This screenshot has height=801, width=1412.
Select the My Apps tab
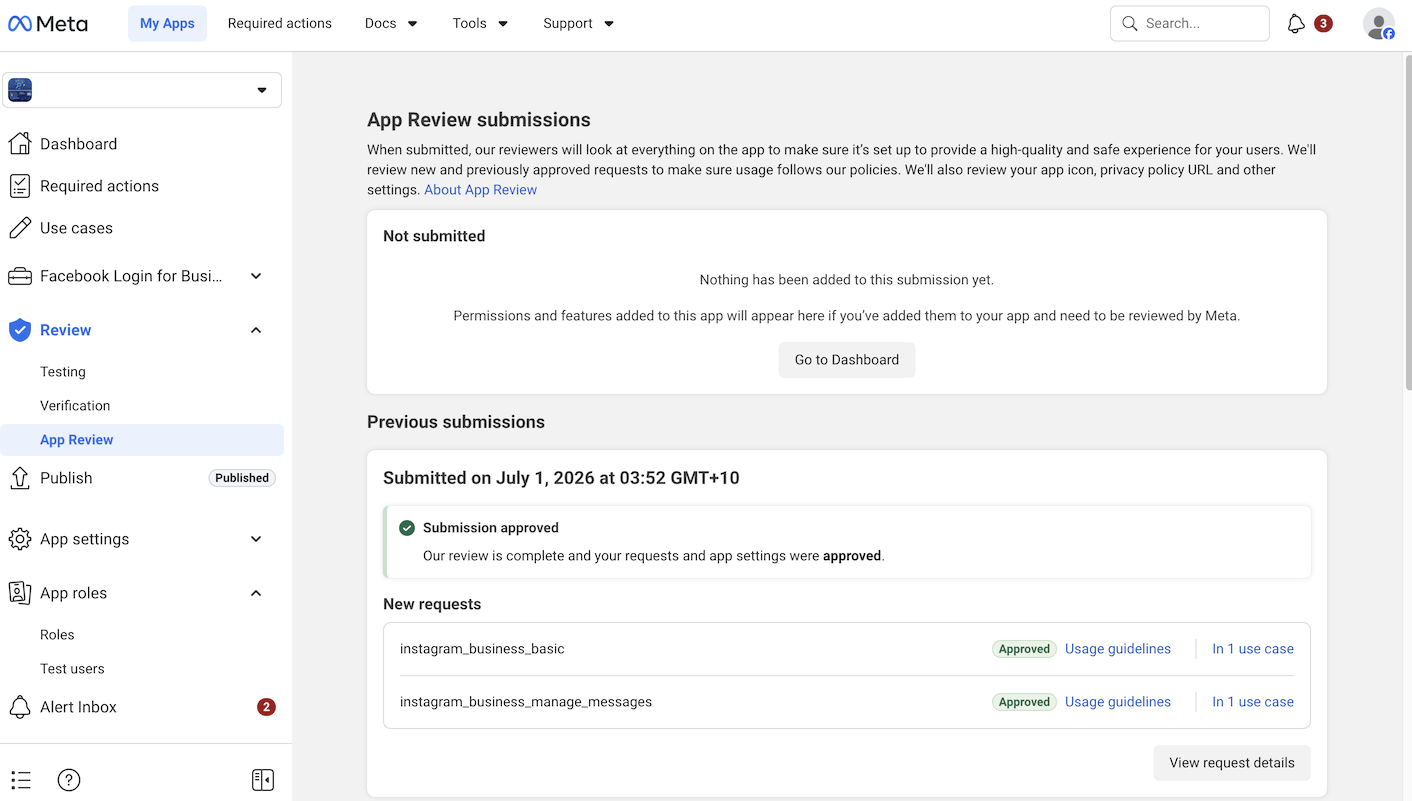coord(167,23)
